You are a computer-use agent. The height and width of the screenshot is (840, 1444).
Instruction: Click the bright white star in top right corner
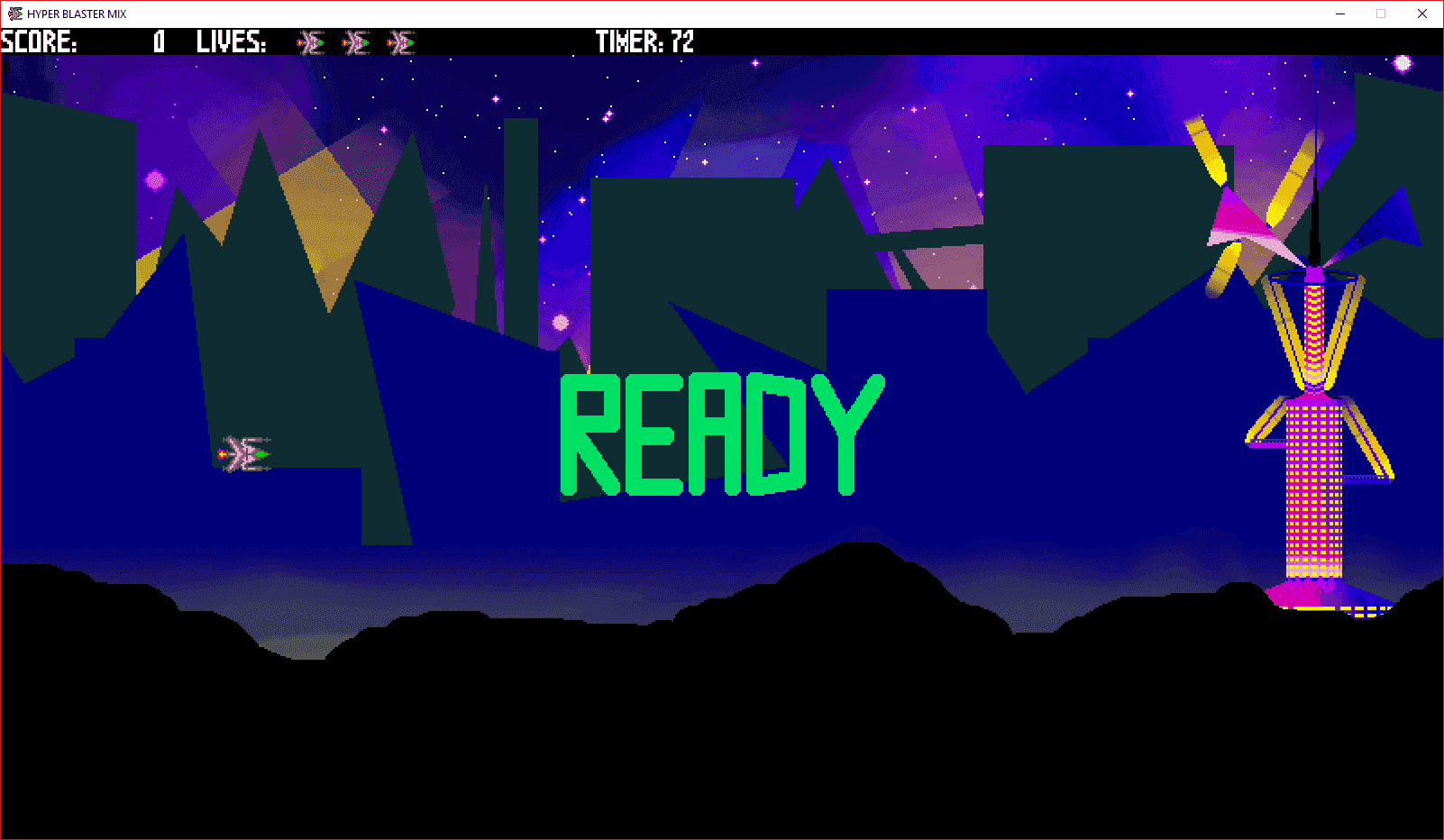coord(1403,63)
